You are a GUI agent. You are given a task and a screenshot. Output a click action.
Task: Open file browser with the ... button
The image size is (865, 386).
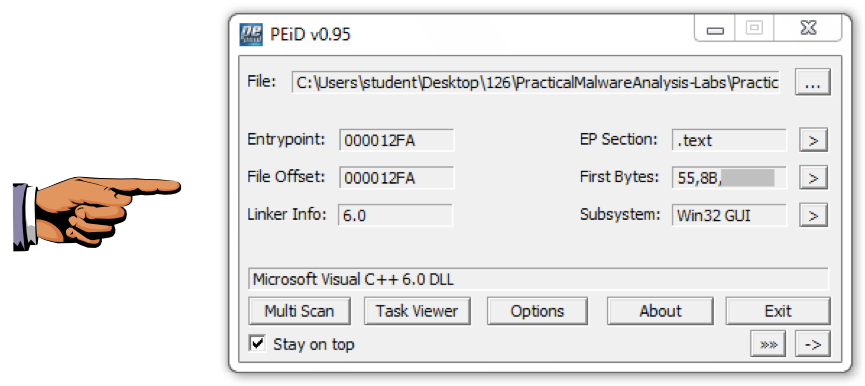coord(813,83)
